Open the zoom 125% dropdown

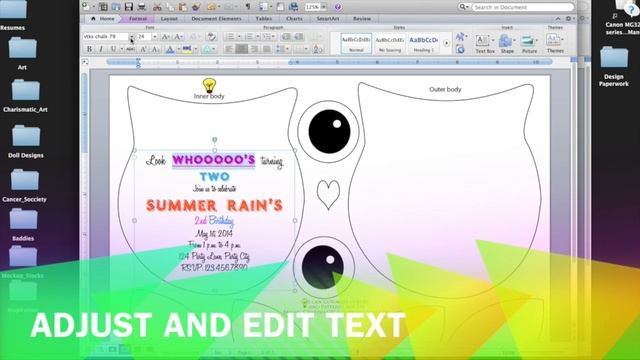[x=324, y=7]
